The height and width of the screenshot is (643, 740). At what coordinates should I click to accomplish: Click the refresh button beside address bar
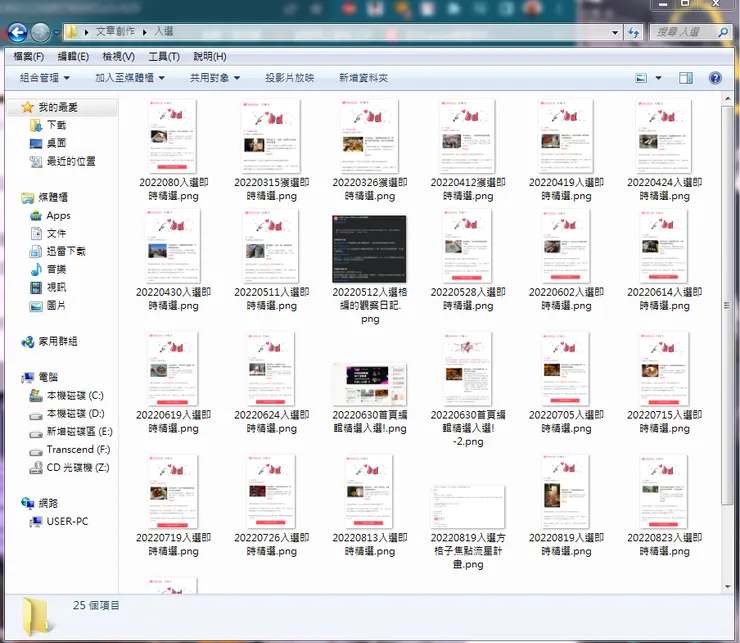pyautogui.click(x=633, y=32)
